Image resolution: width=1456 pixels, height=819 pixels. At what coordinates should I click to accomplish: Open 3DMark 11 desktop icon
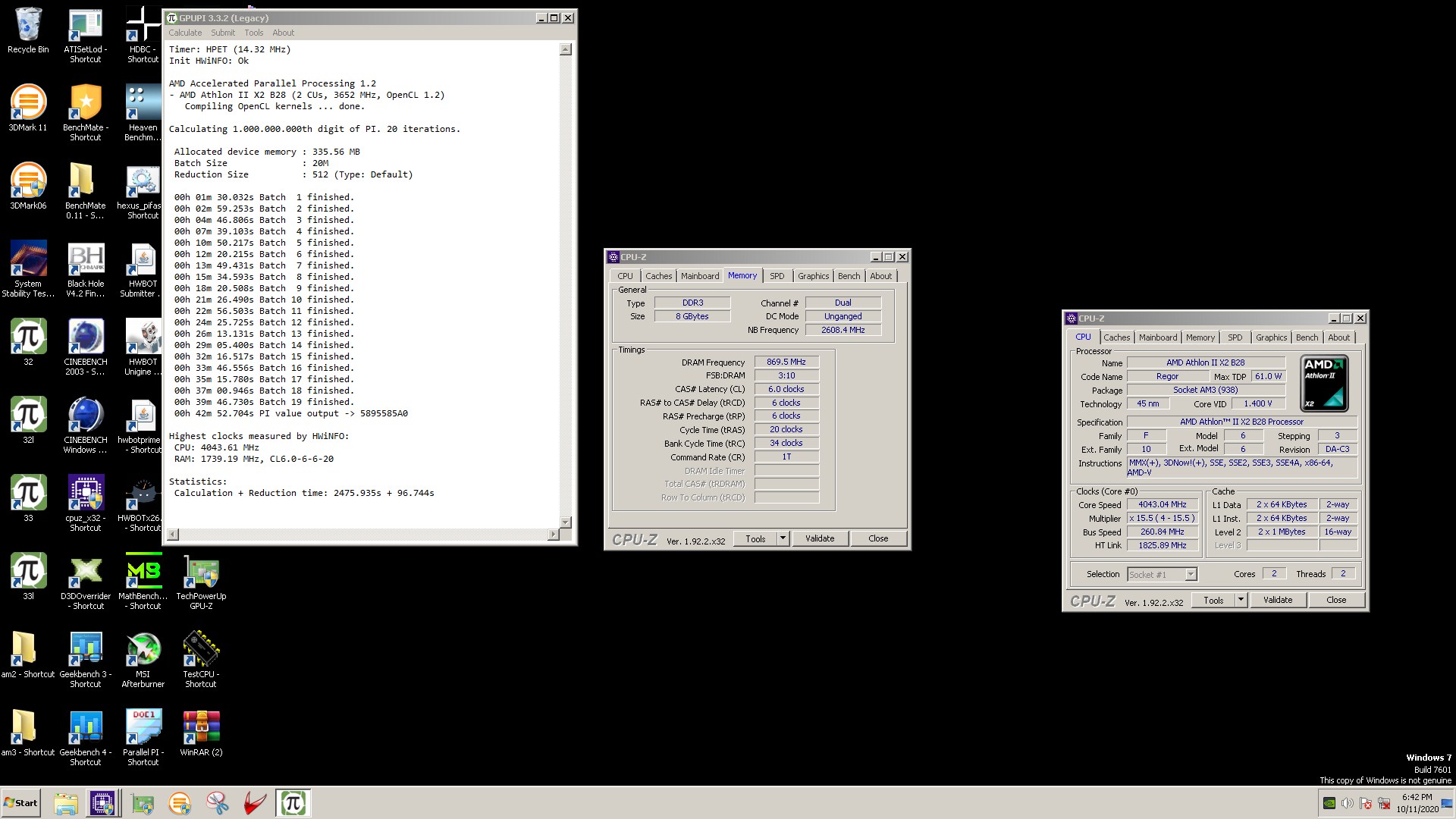28,108
